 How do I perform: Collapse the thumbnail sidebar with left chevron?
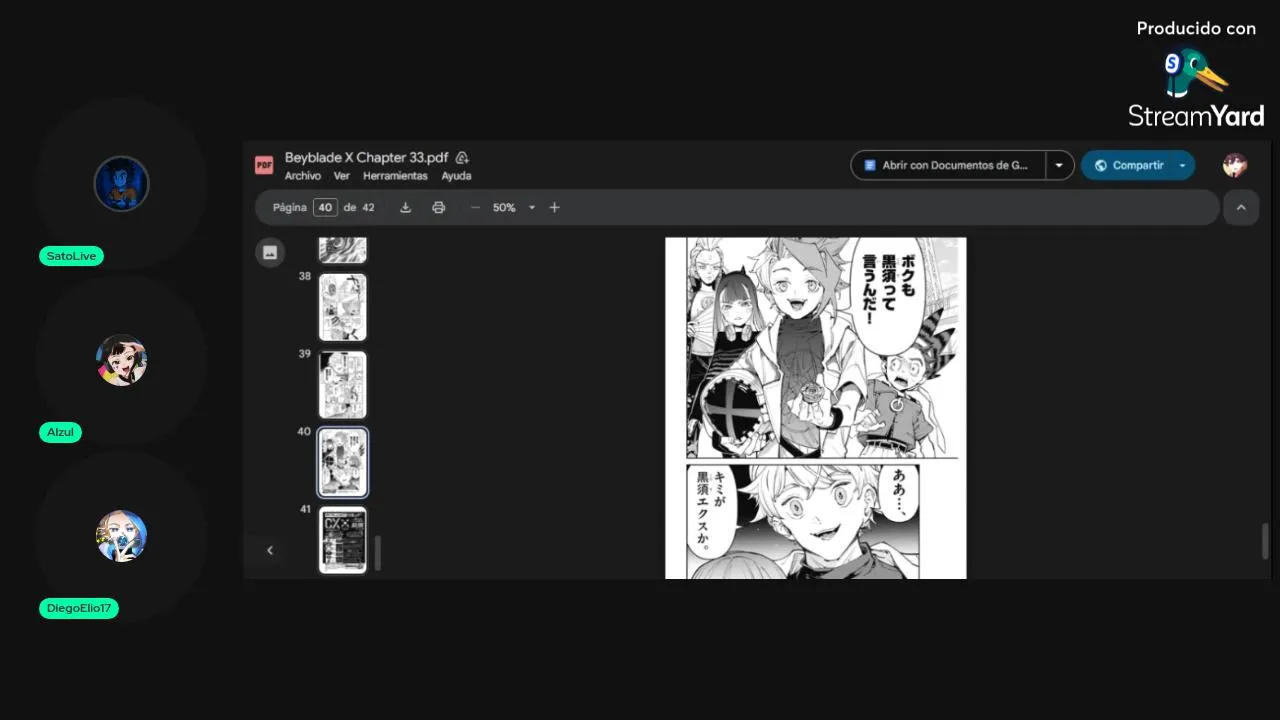pos(269,550)
